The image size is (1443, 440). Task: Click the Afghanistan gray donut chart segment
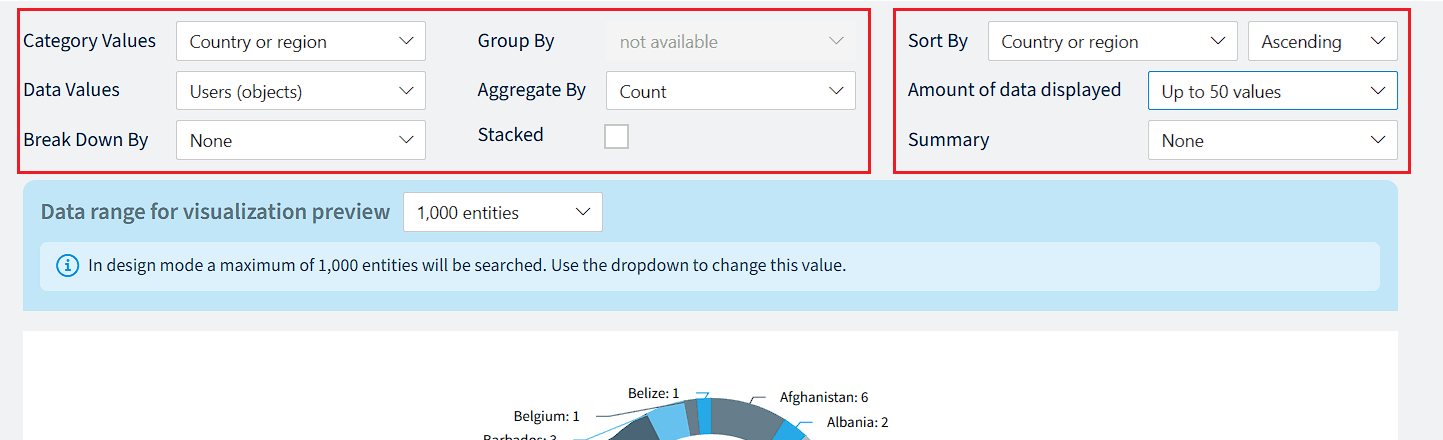[x=745, y=419]
